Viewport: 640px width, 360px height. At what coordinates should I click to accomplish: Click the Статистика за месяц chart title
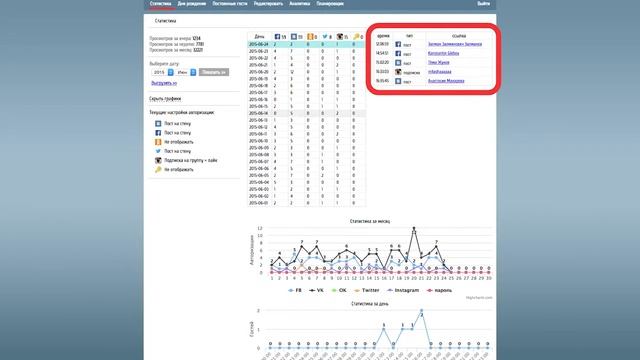pos(370,221)
